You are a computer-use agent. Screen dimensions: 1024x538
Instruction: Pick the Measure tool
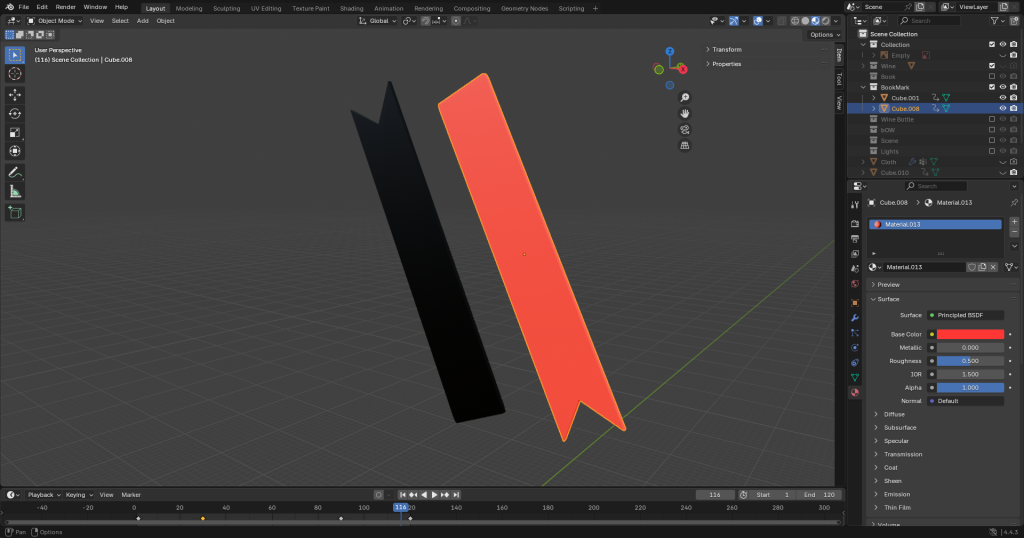15,191
